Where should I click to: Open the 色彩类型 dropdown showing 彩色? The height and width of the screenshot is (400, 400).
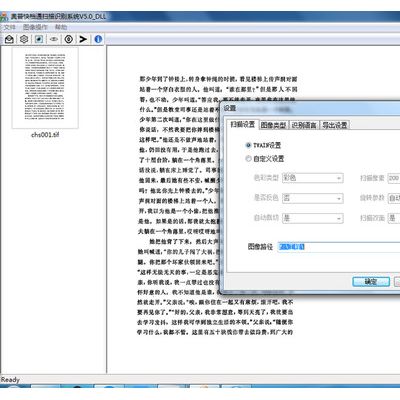313,178
